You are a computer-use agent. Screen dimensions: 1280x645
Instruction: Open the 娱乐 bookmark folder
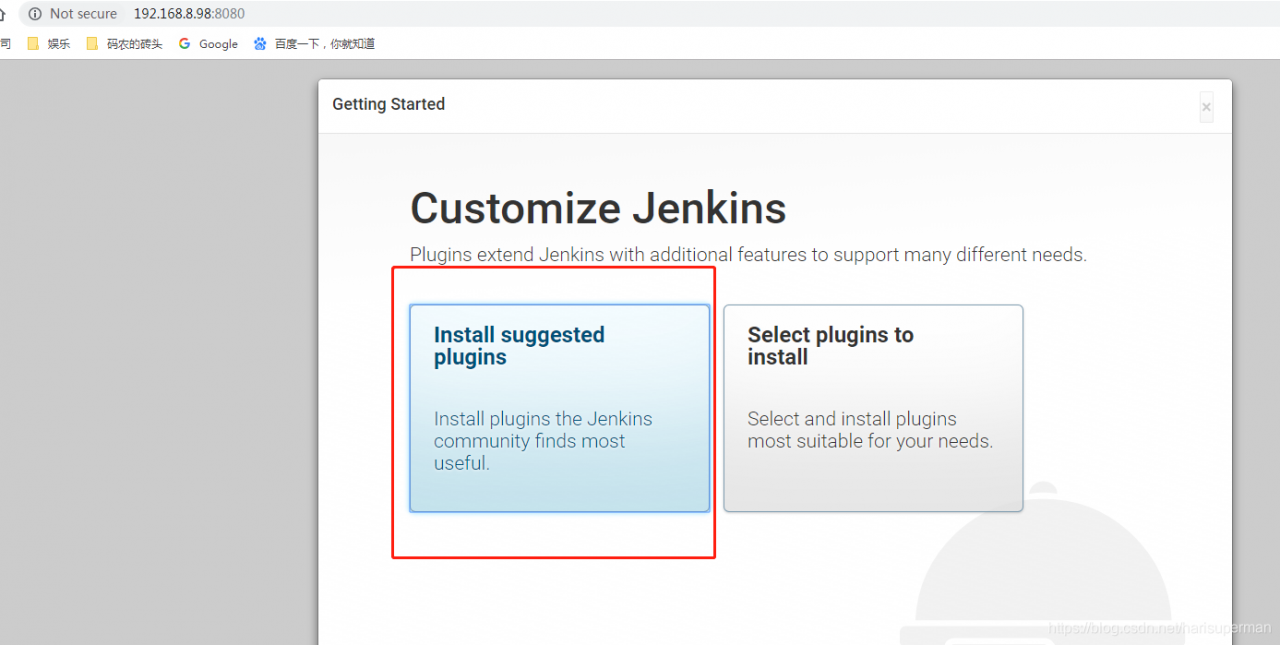point(49,44)
